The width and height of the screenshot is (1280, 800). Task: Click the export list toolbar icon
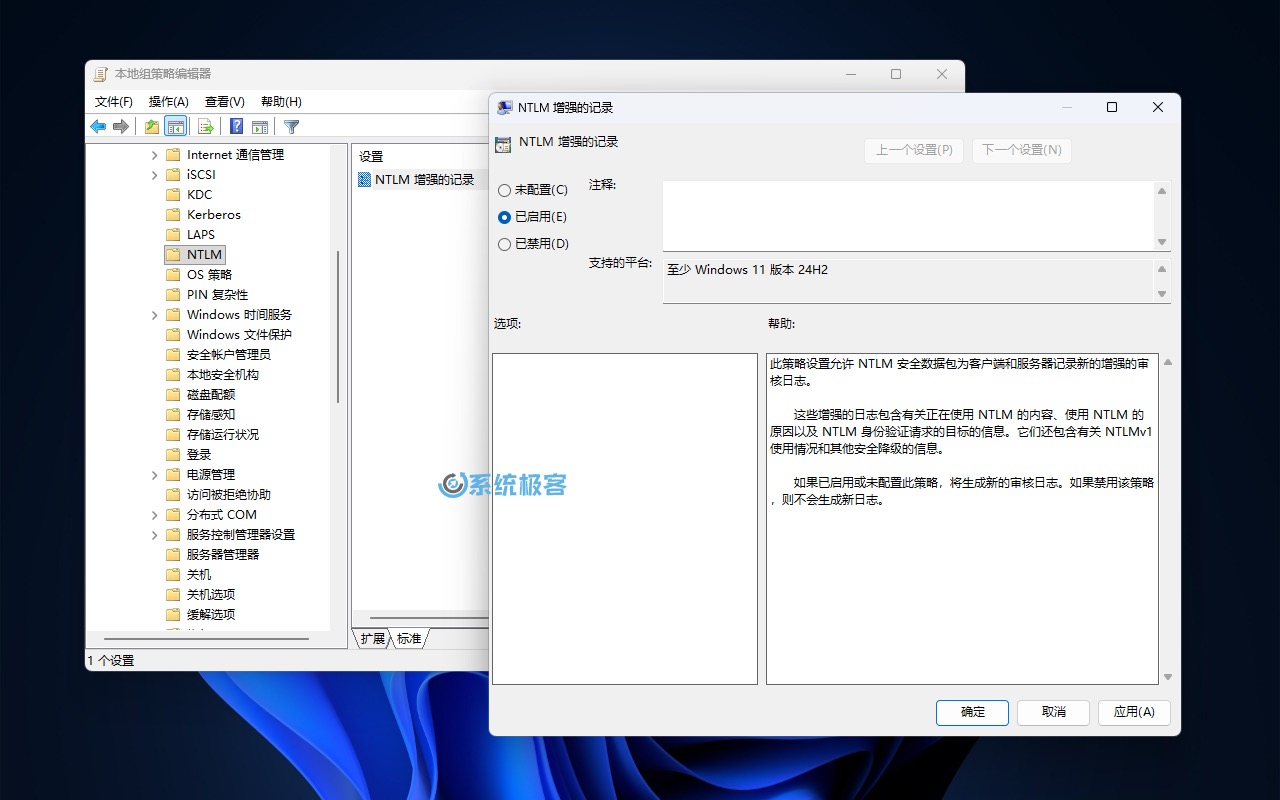tap(206, 126)
